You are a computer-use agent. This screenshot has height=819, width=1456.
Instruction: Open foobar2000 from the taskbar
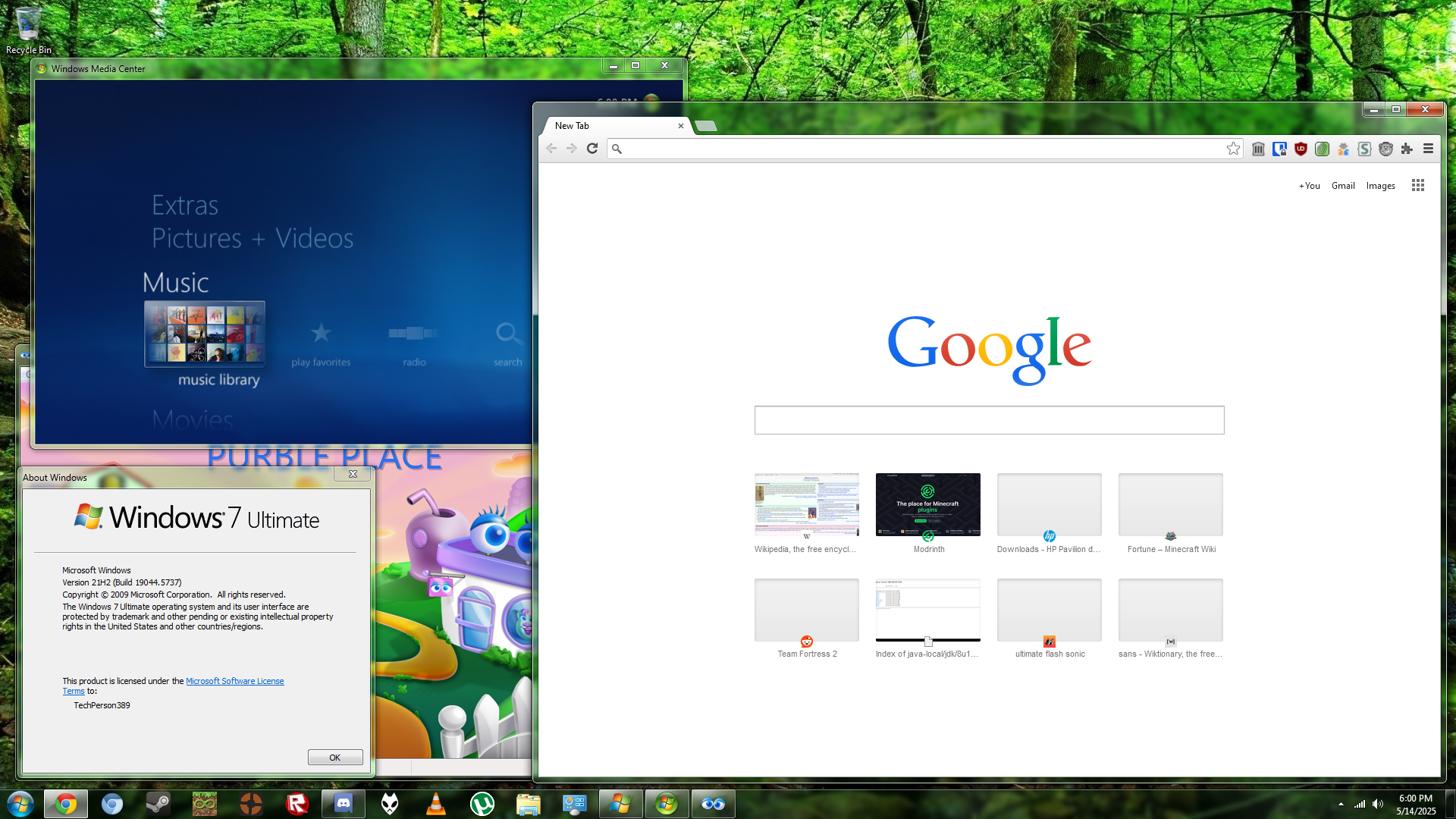[390, 804]
